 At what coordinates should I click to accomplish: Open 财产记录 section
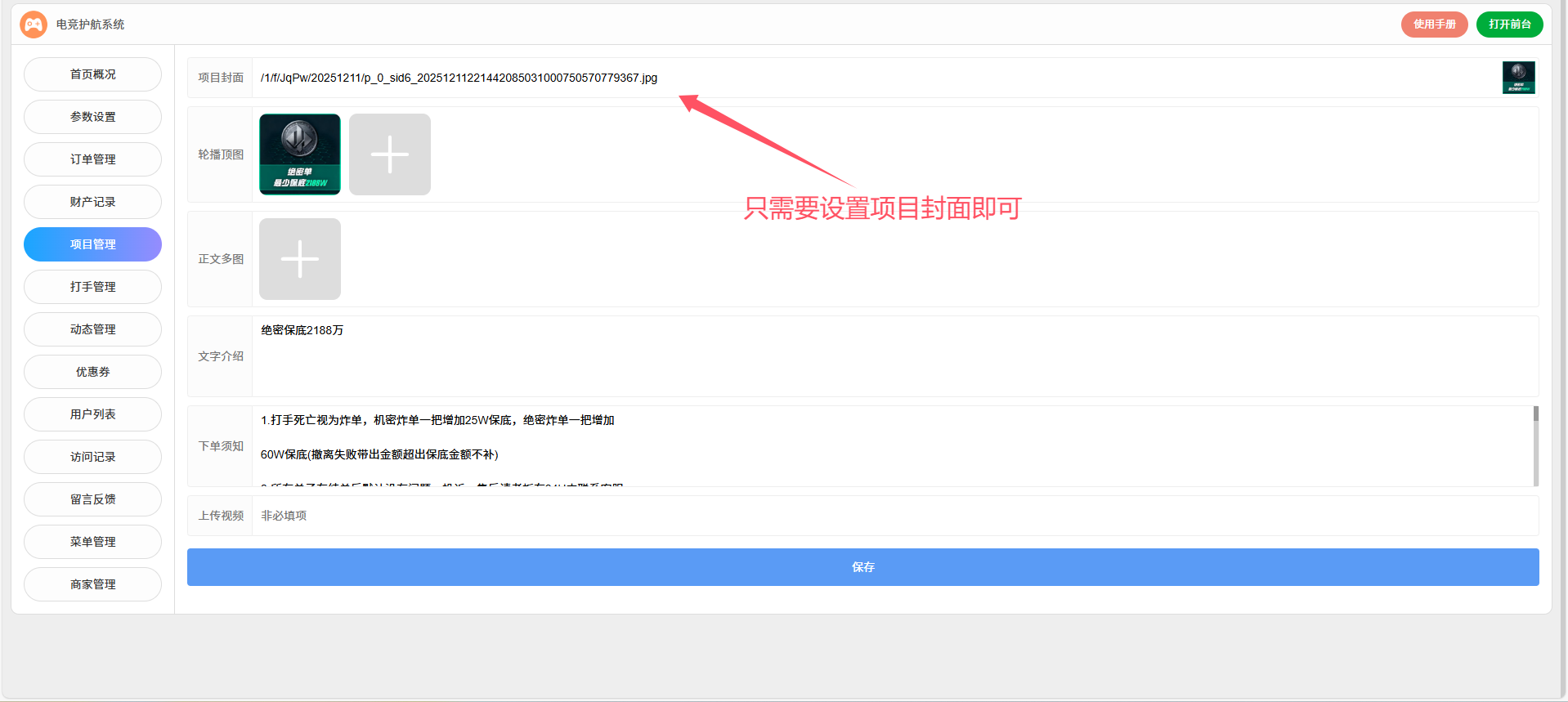(x=92, y=202)
